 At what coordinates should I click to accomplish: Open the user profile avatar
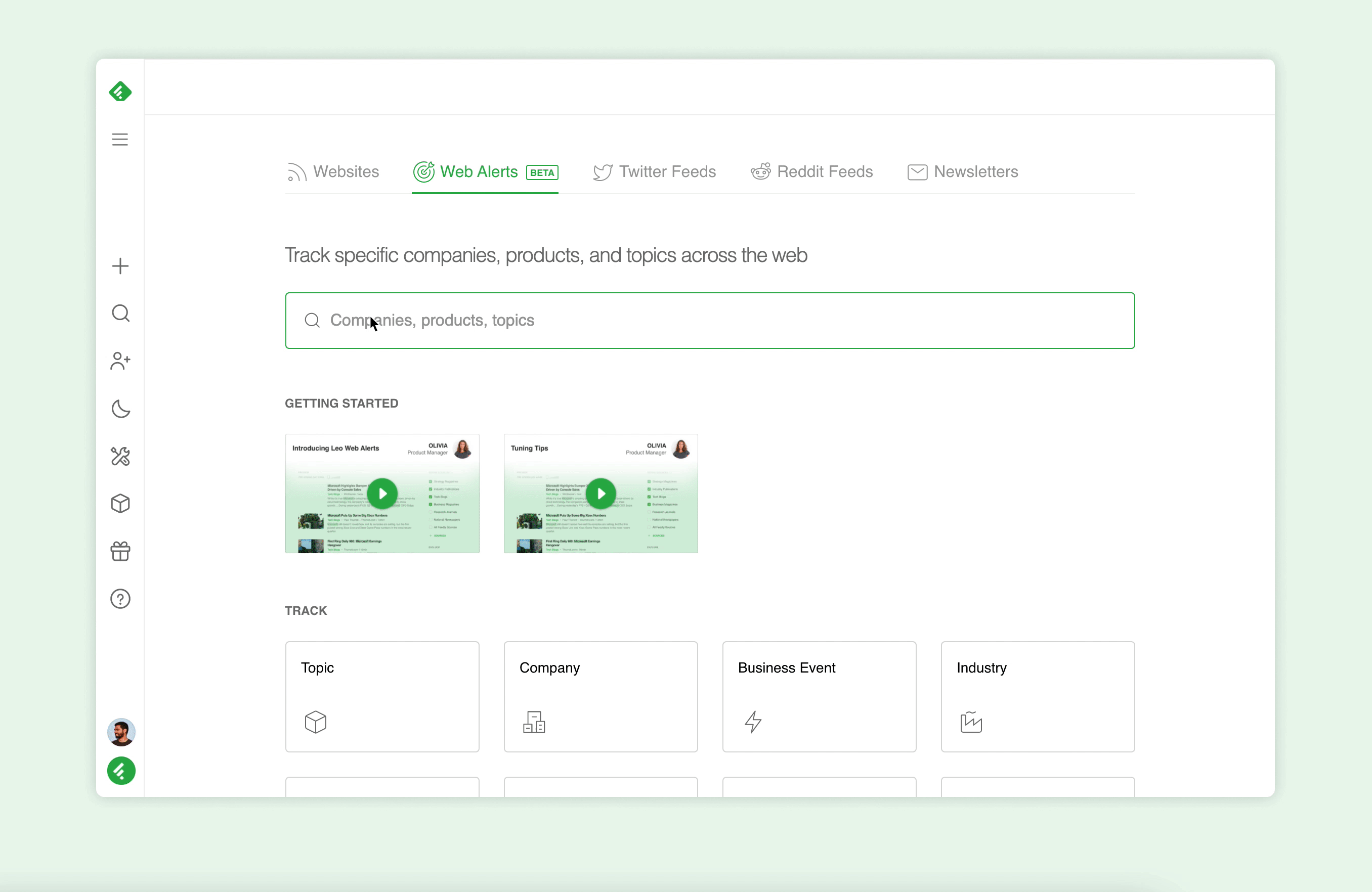pos(121,732)
